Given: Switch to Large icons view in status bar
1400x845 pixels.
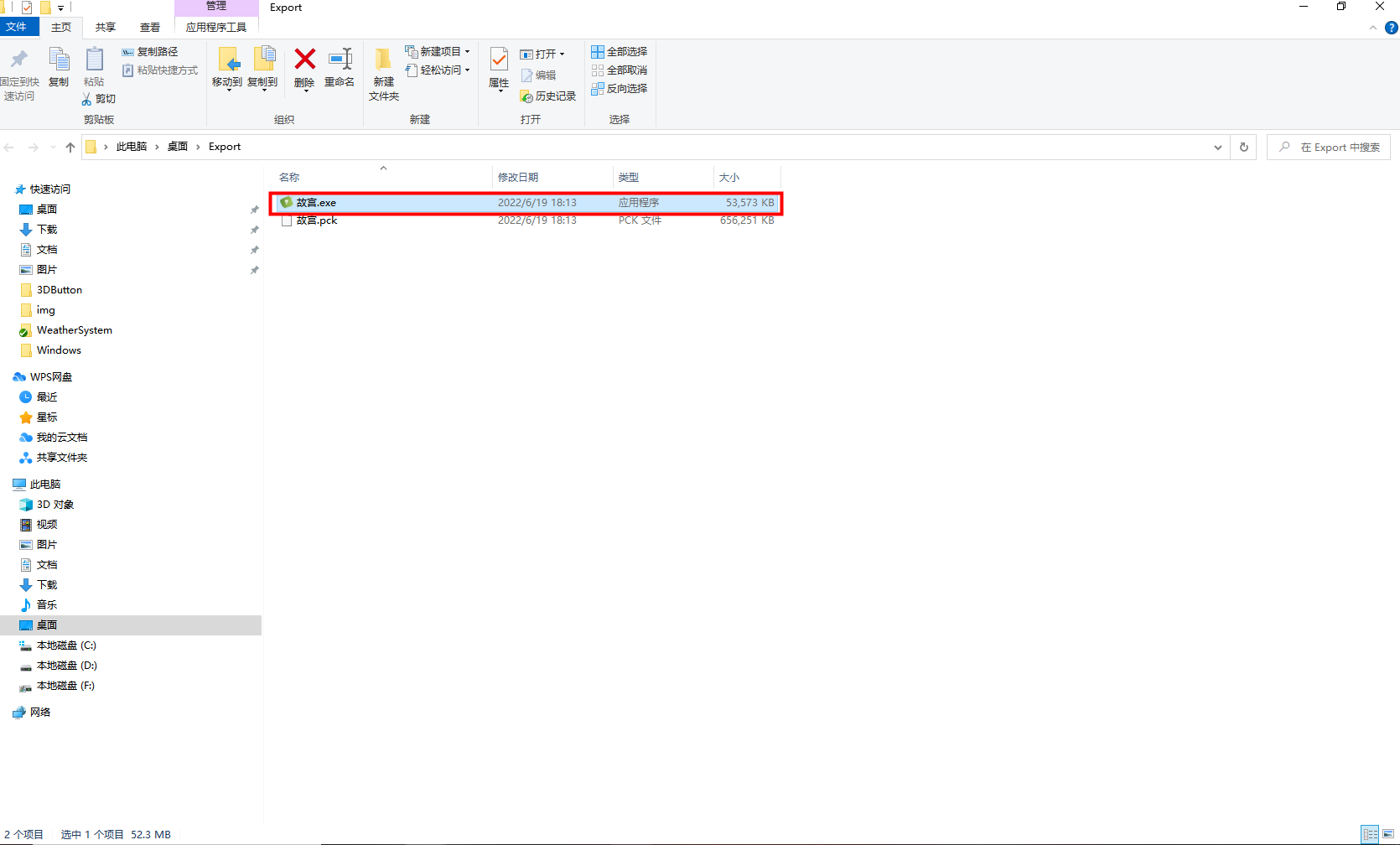Looking at the screenshot, I should (x=1388, y=834).
